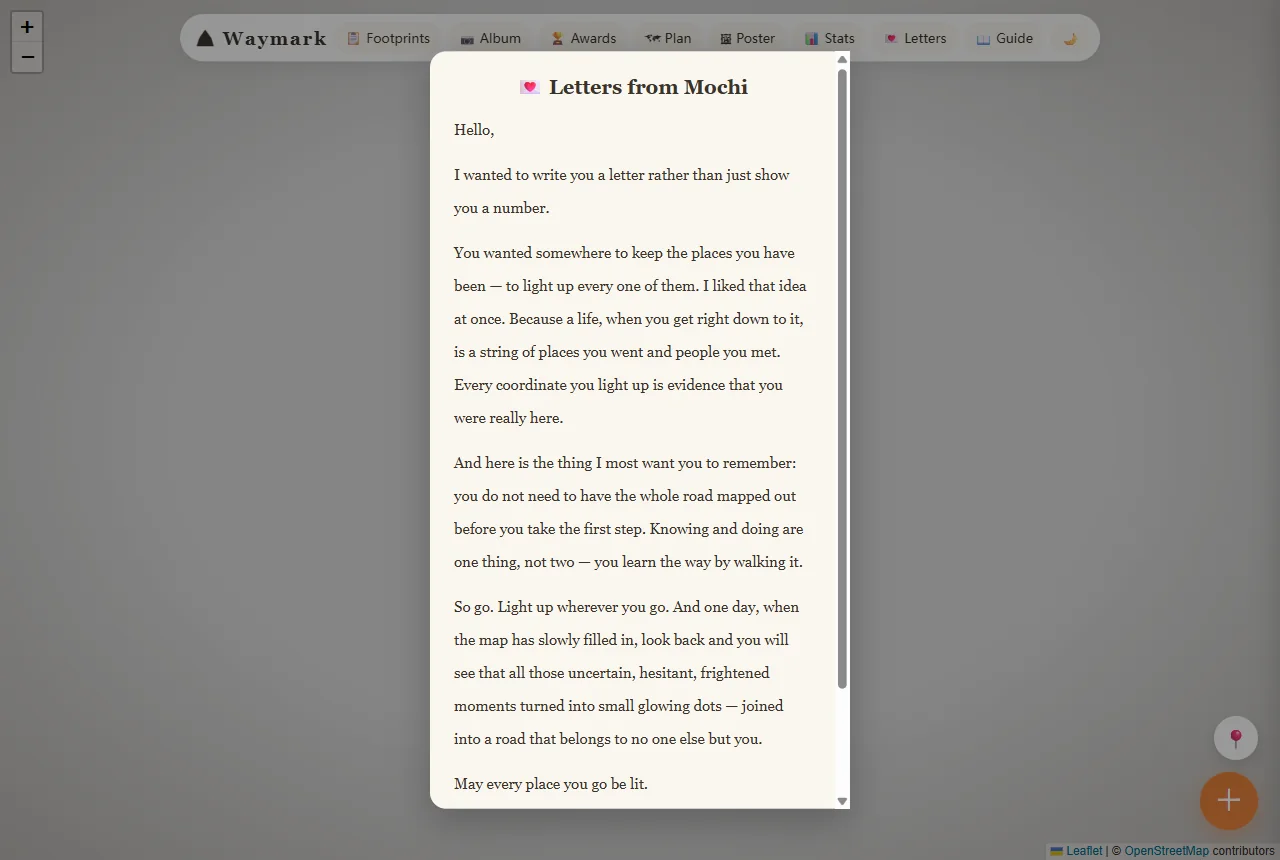Open the Footprints section
The height and width of the screenshot is (860, 1280).
(388, 38)
